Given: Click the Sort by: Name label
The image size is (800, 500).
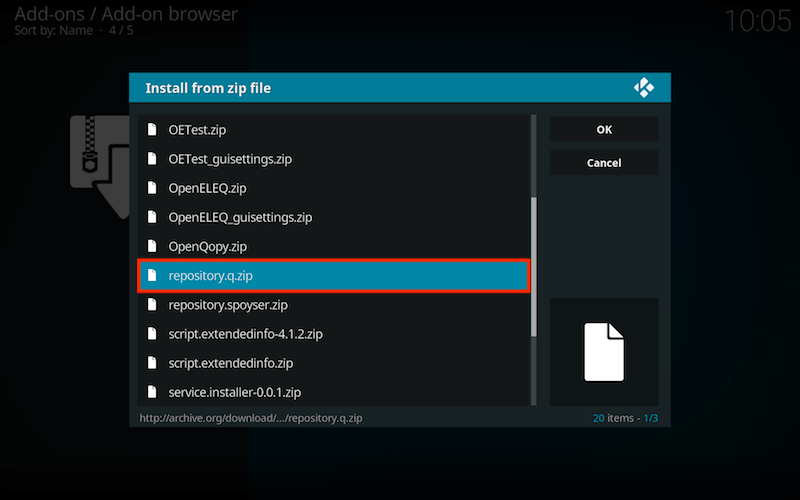Looking at the screenshot, I should [x=54, y=31].
